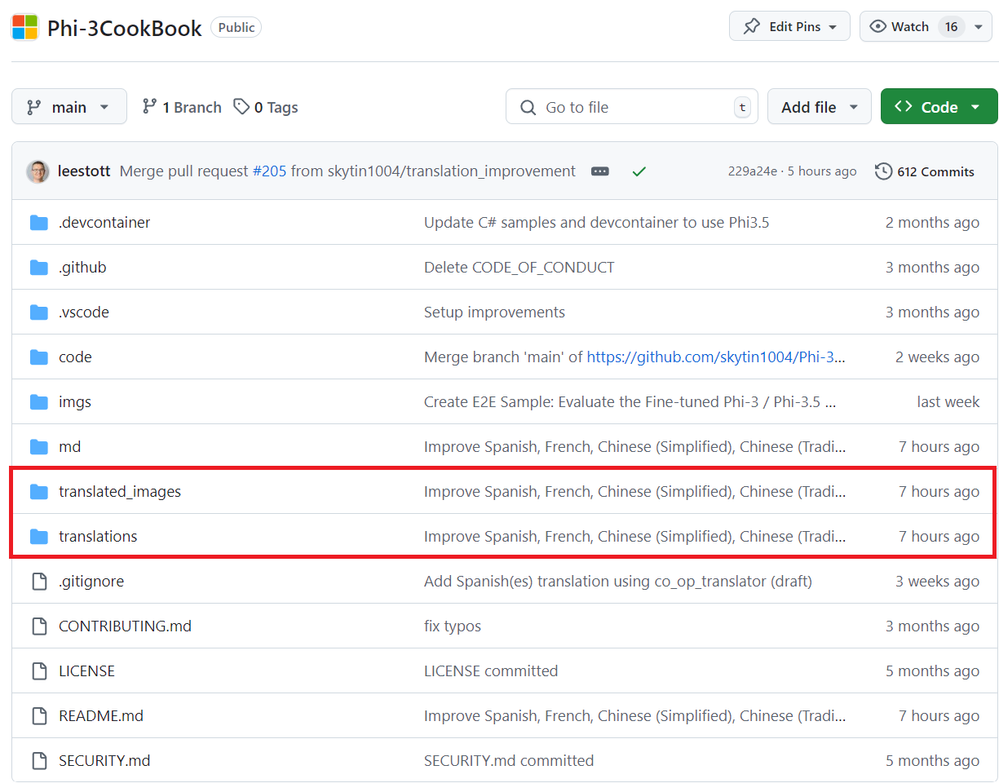
Task: Click the green checkmark status icon
Action: (x=639, y=171)
